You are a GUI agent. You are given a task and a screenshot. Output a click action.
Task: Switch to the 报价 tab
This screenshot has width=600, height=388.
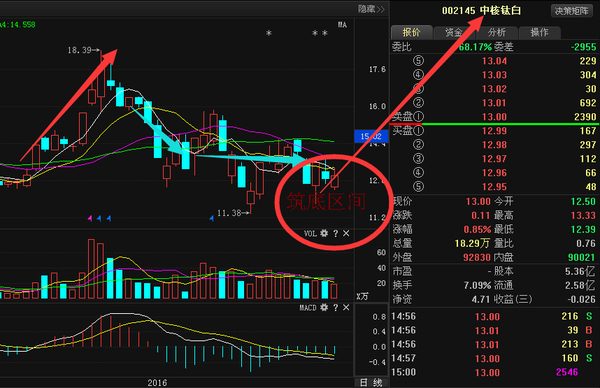[x=412, y=33]
